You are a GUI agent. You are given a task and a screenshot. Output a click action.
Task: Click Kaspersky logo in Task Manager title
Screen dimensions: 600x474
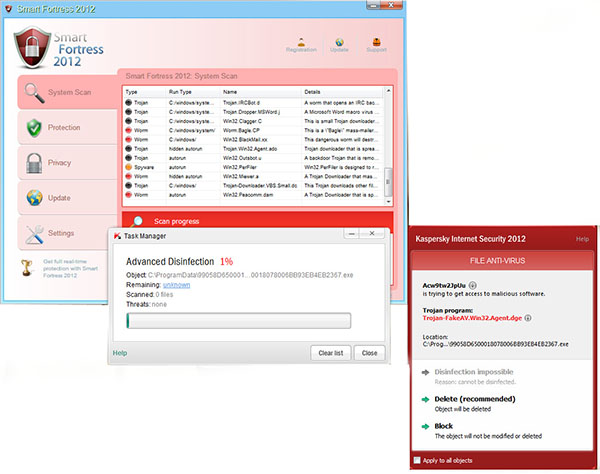click(x=117, y=236)
